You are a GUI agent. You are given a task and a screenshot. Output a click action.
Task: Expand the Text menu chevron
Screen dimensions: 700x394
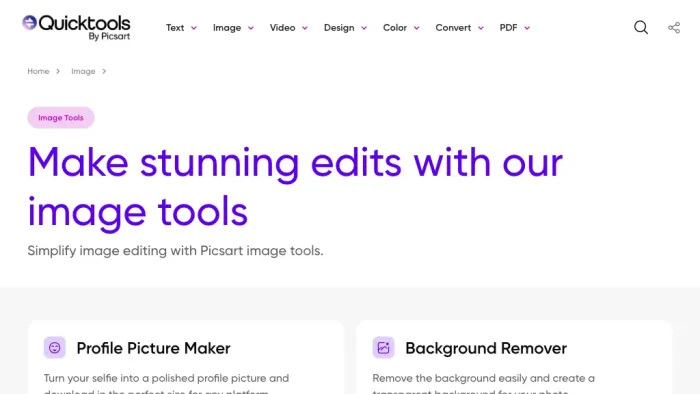194,28
